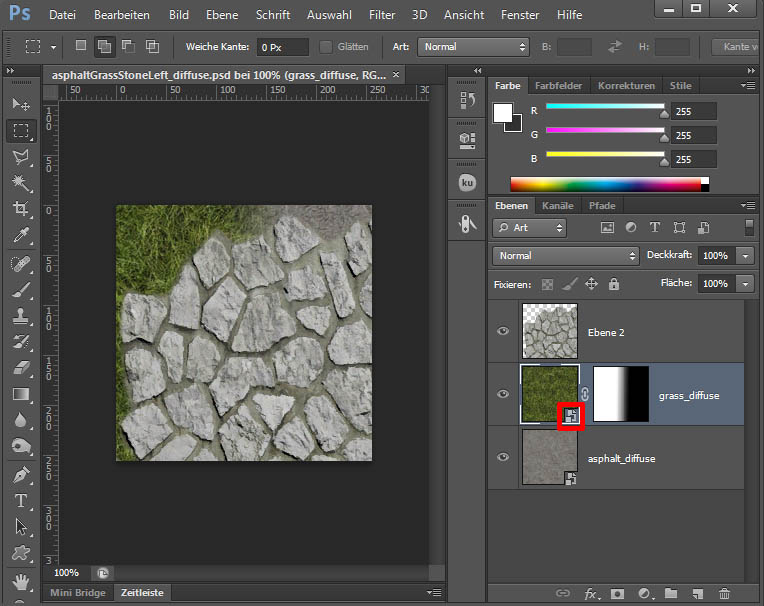Switch to the Kanäle tab
Viewport: 764px width, 606px height.
click(x=558, y=206)
